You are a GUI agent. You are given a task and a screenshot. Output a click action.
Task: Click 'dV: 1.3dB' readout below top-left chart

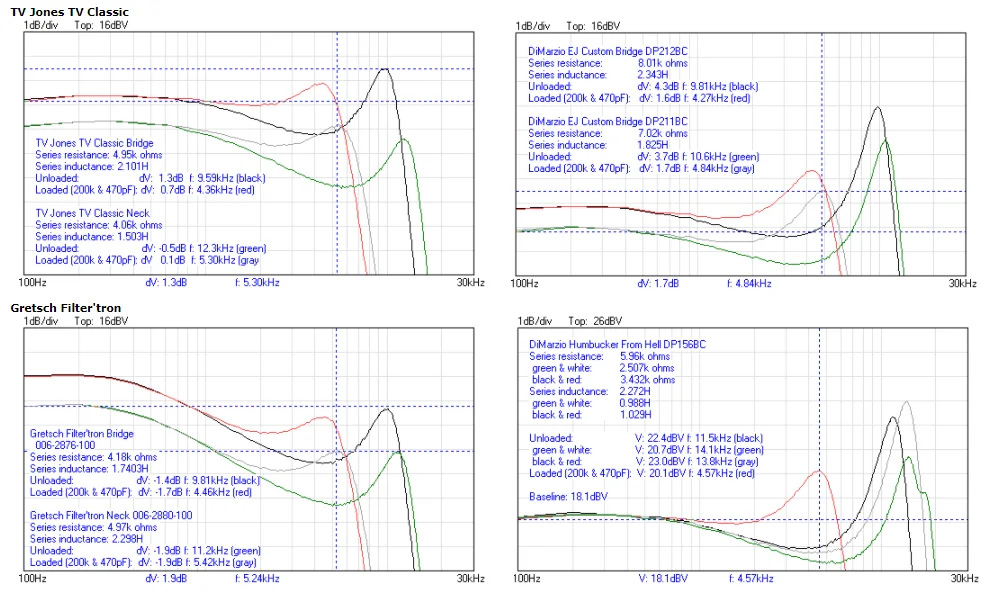[x=166, y=282]
